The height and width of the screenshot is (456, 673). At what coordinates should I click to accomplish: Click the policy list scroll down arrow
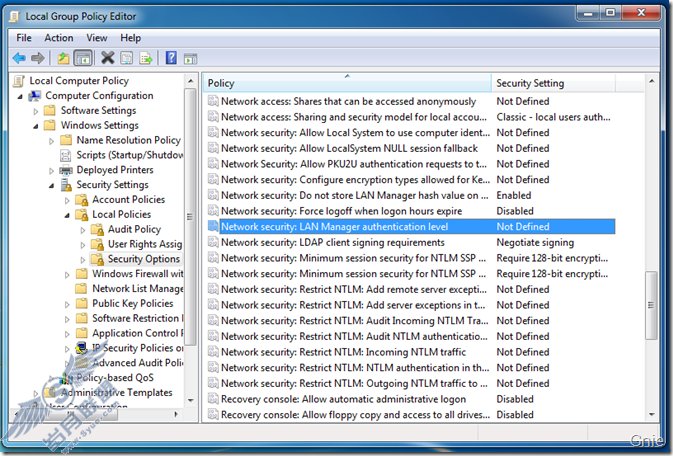click(x=652, y=414)
